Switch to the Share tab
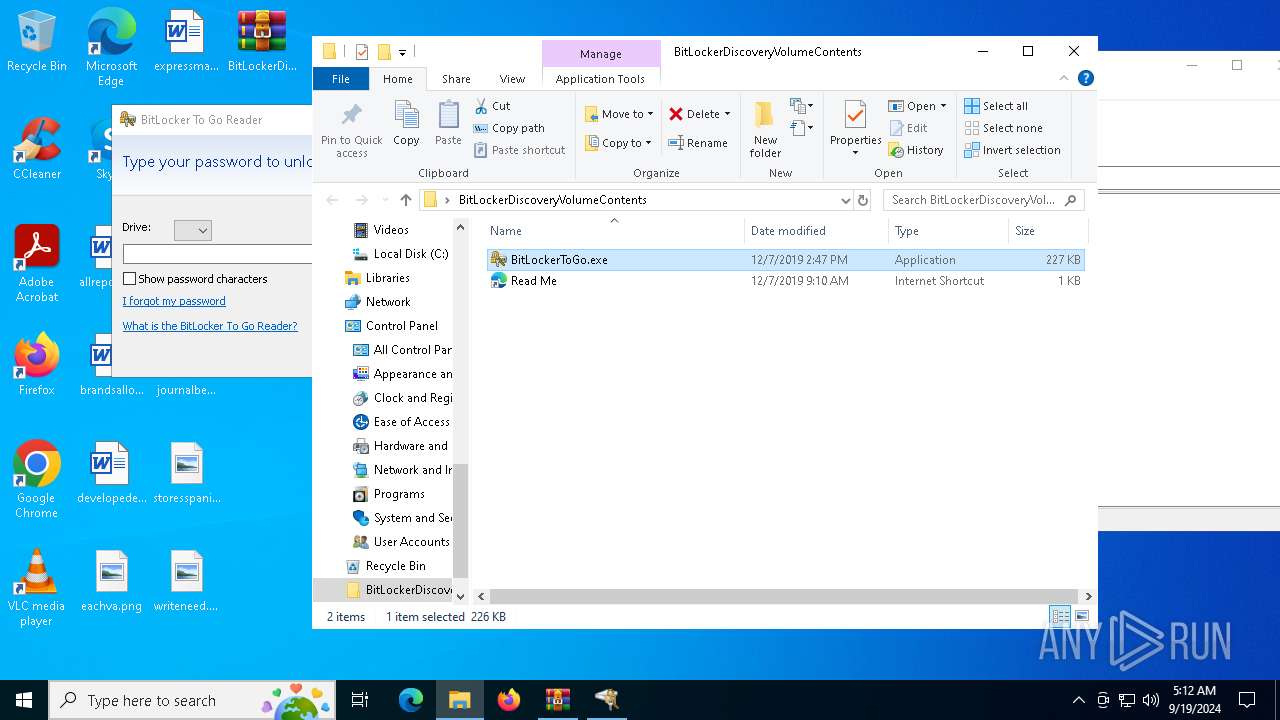 click(x=456, y=79)
